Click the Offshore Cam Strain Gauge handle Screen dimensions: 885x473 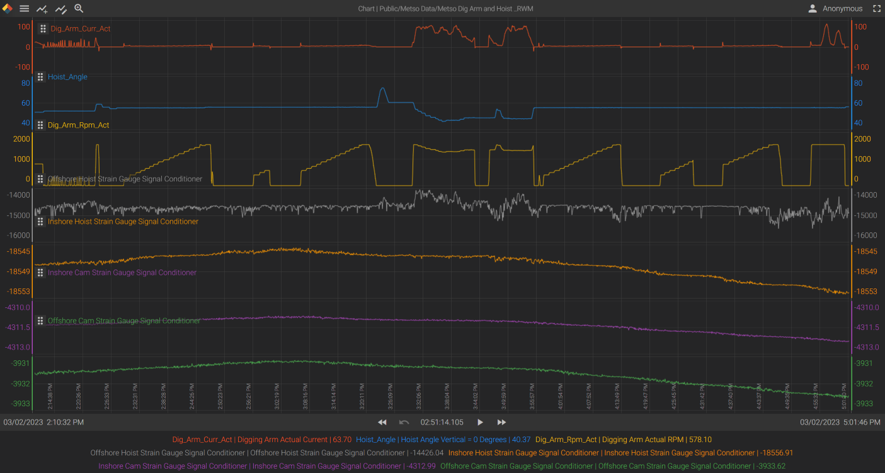(x=40, y=321)
